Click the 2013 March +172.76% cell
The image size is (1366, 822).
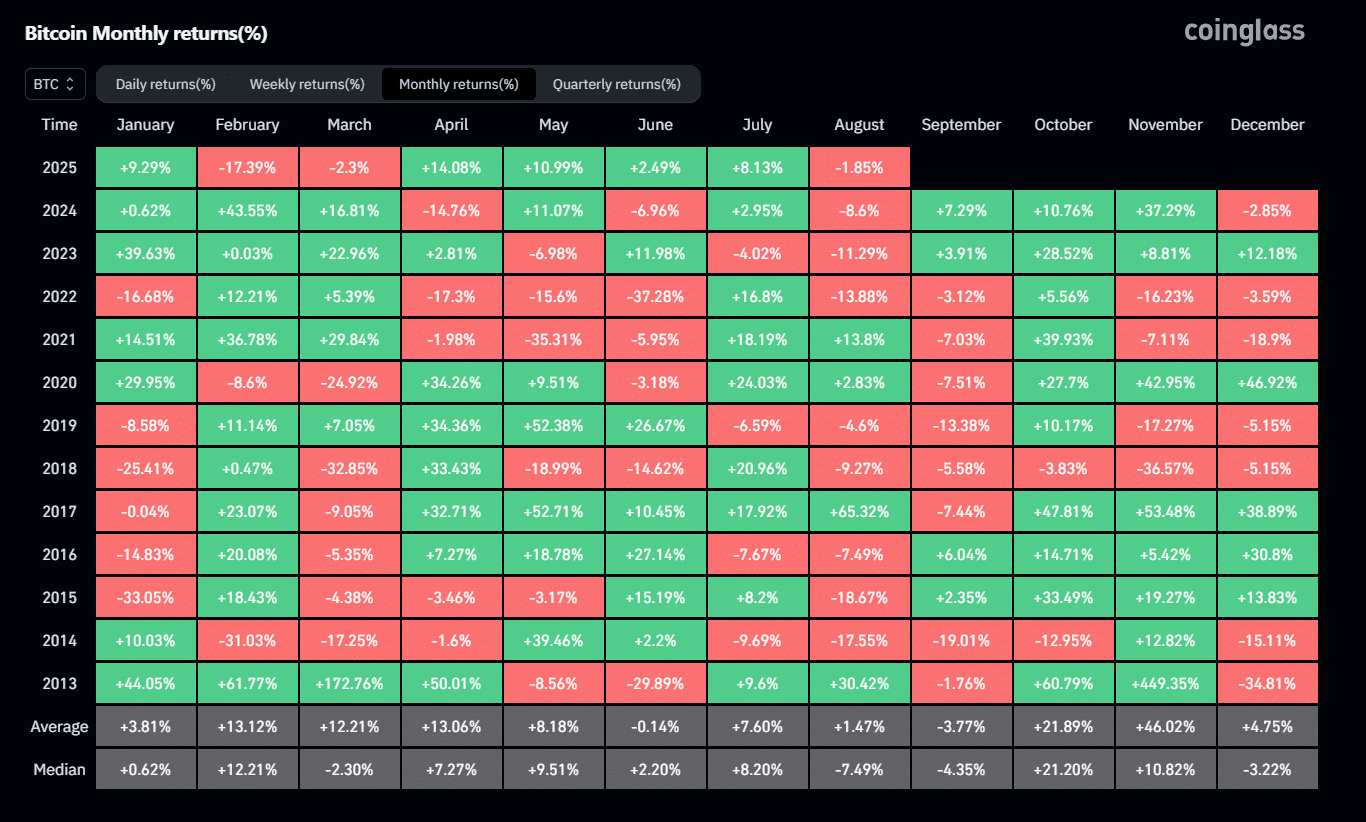pos(350,684)
